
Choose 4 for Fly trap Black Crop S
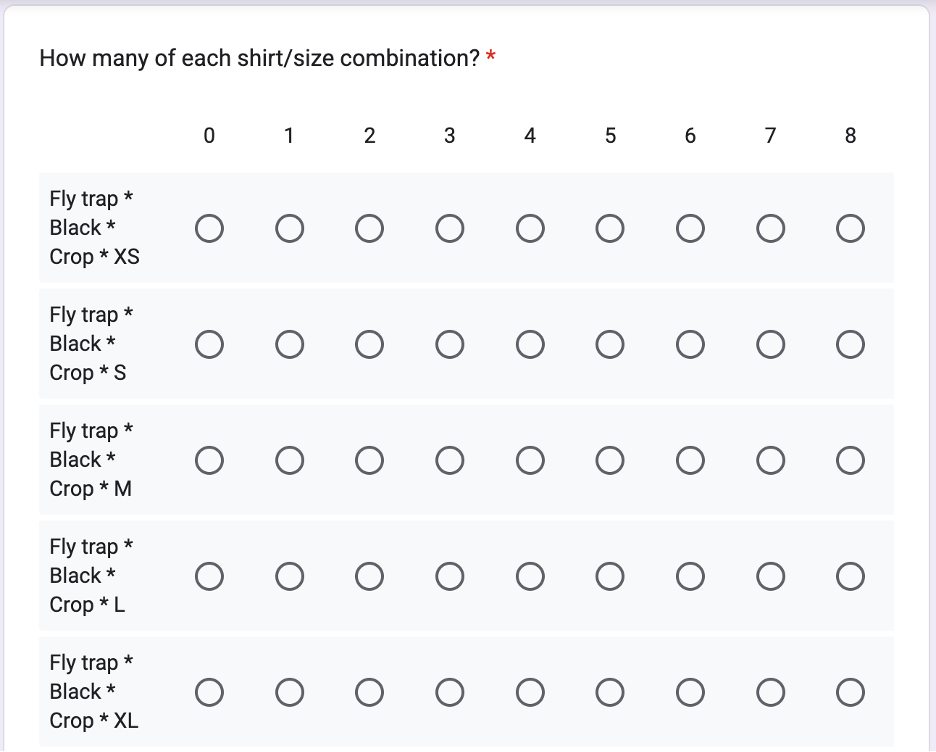530,345
